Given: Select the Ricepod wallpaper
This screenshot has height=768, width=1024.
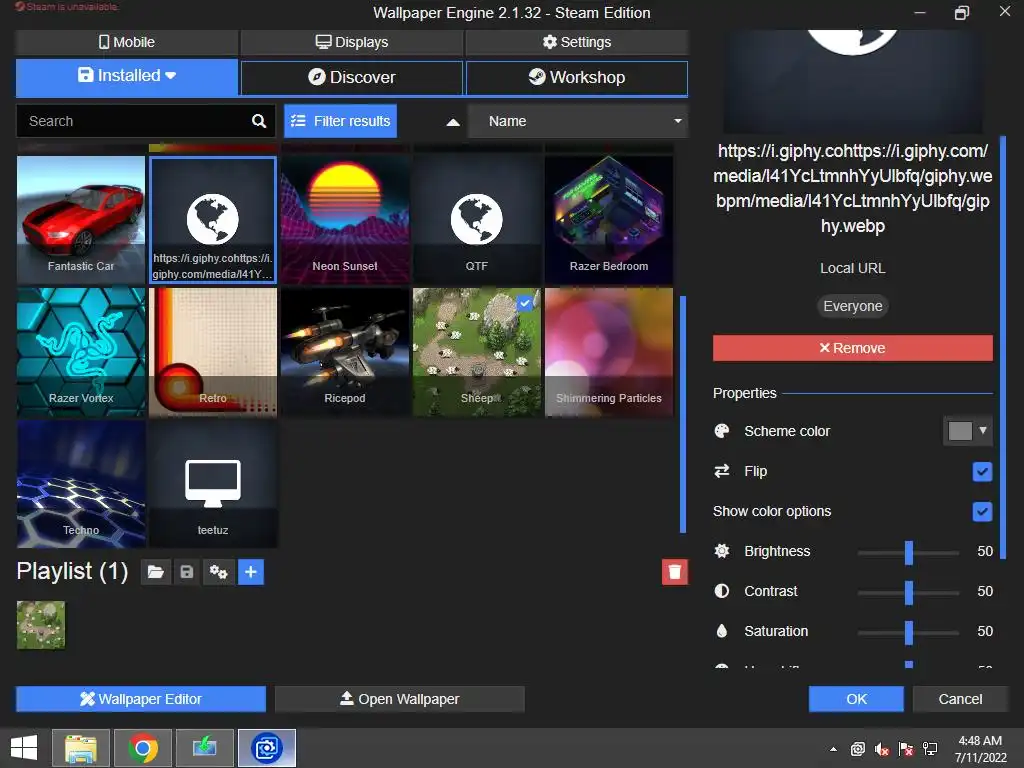Looking at the screenshot, I should click(345, 351).
